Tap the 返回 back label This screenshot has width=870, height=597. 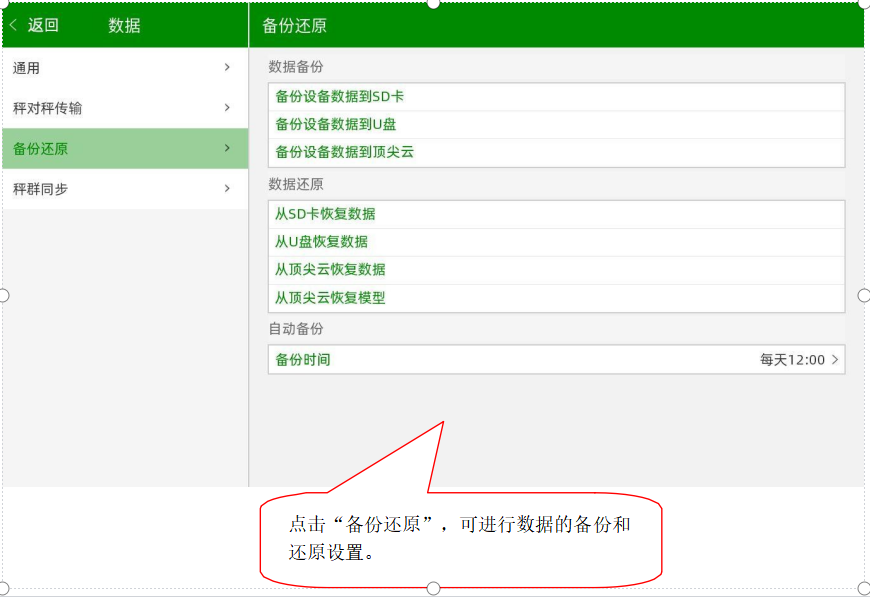click(43, 25)
